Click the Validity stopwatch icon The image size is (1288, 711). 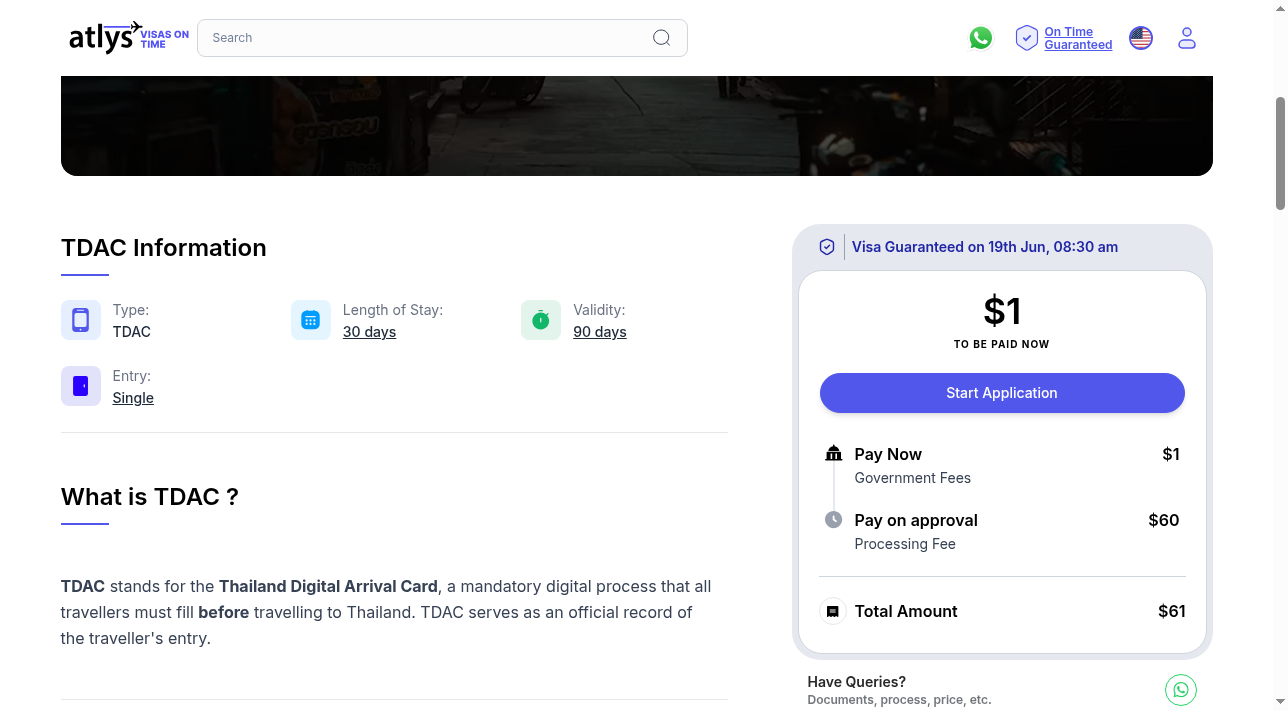tap(541, 320)
